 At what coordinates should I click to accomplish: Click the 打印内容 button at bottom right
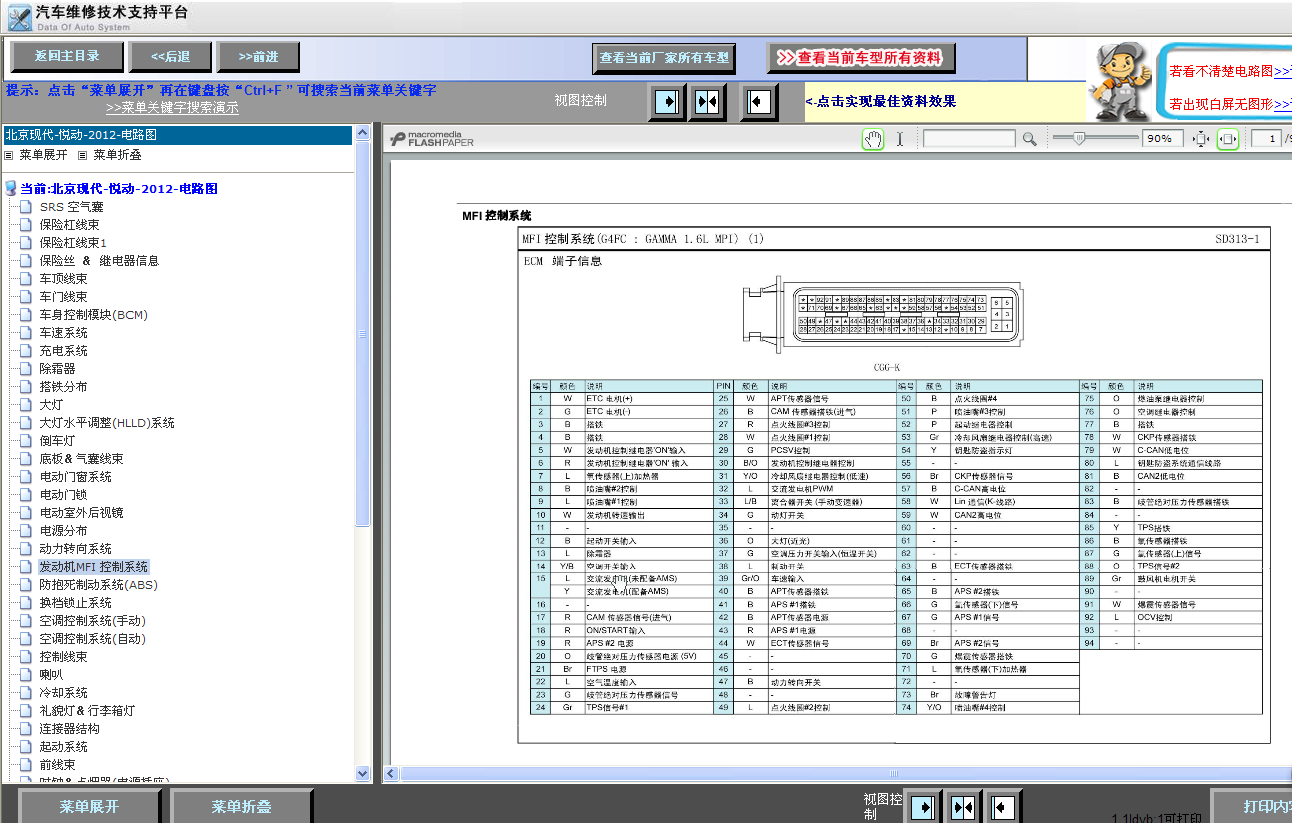[x=1252, y=806]
